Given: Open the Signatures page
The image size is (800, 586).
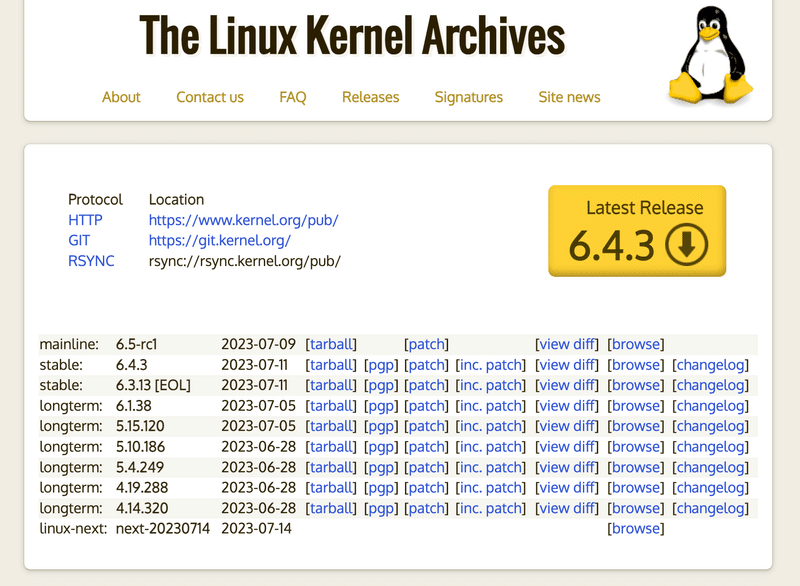Looking at the screenshot, I should click(468, 97).
